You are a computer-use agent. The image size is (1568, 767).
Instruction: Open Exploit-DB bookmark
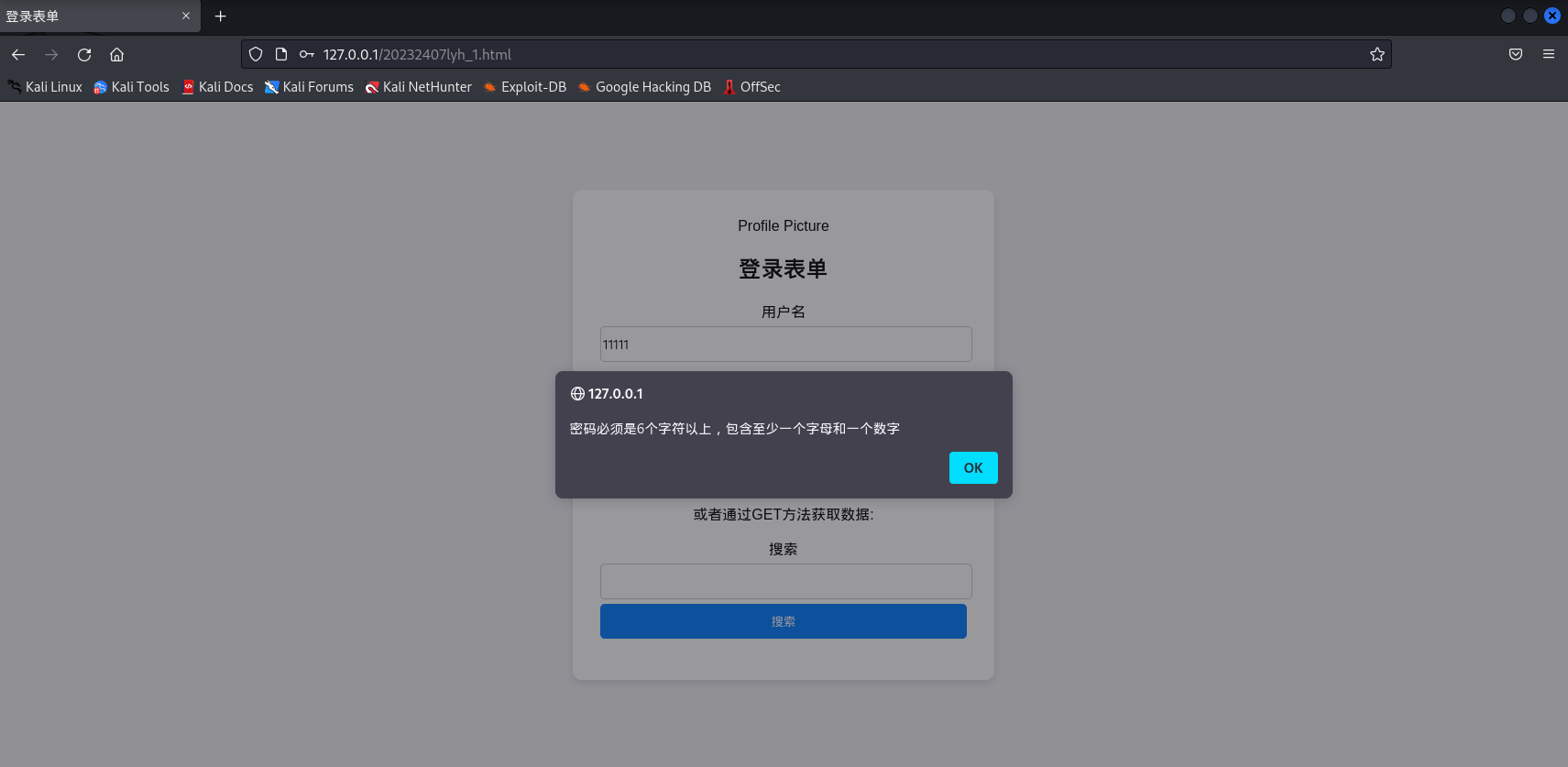[524, 87]
